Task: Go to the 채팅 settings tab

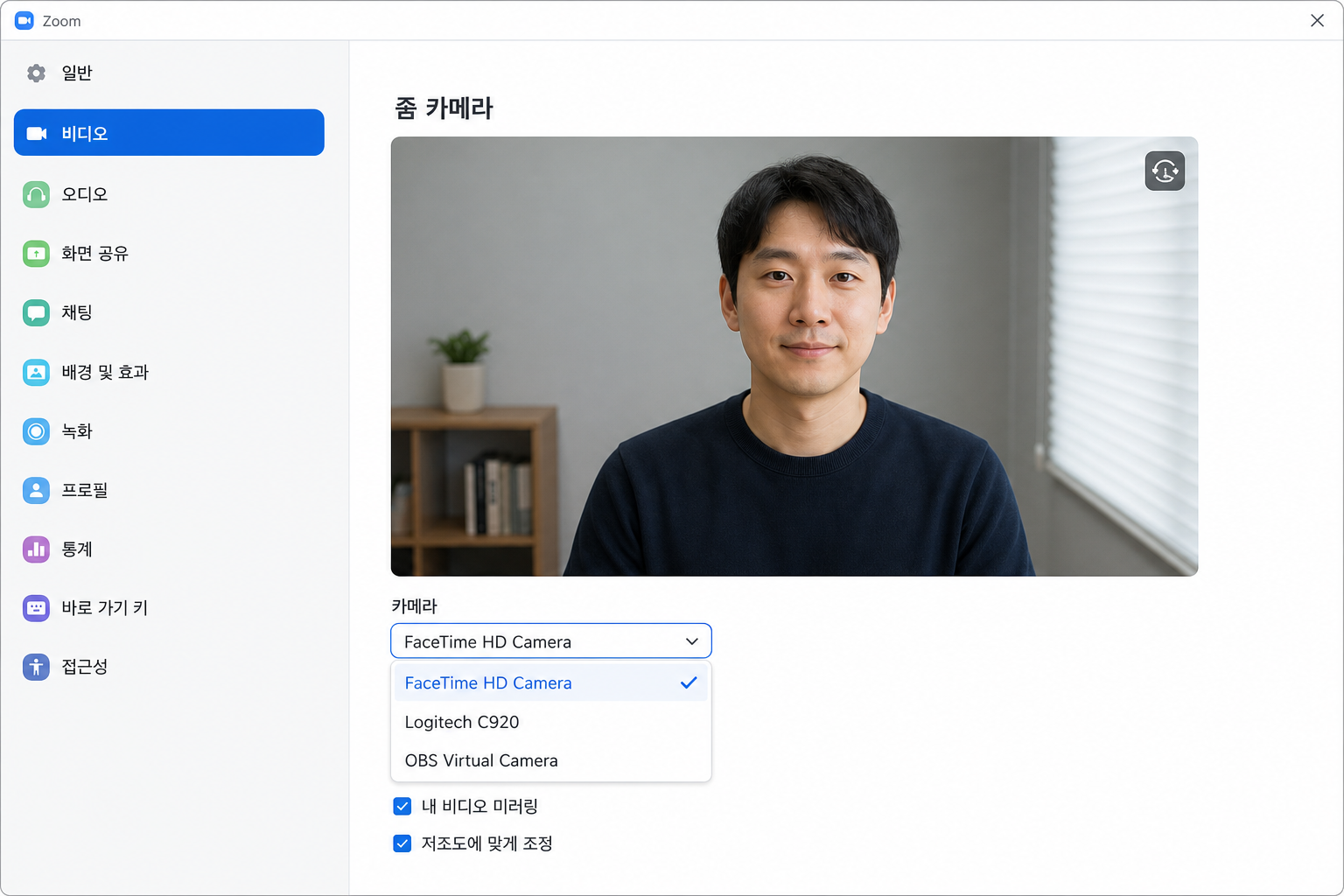Action: (x=169, y=312)
